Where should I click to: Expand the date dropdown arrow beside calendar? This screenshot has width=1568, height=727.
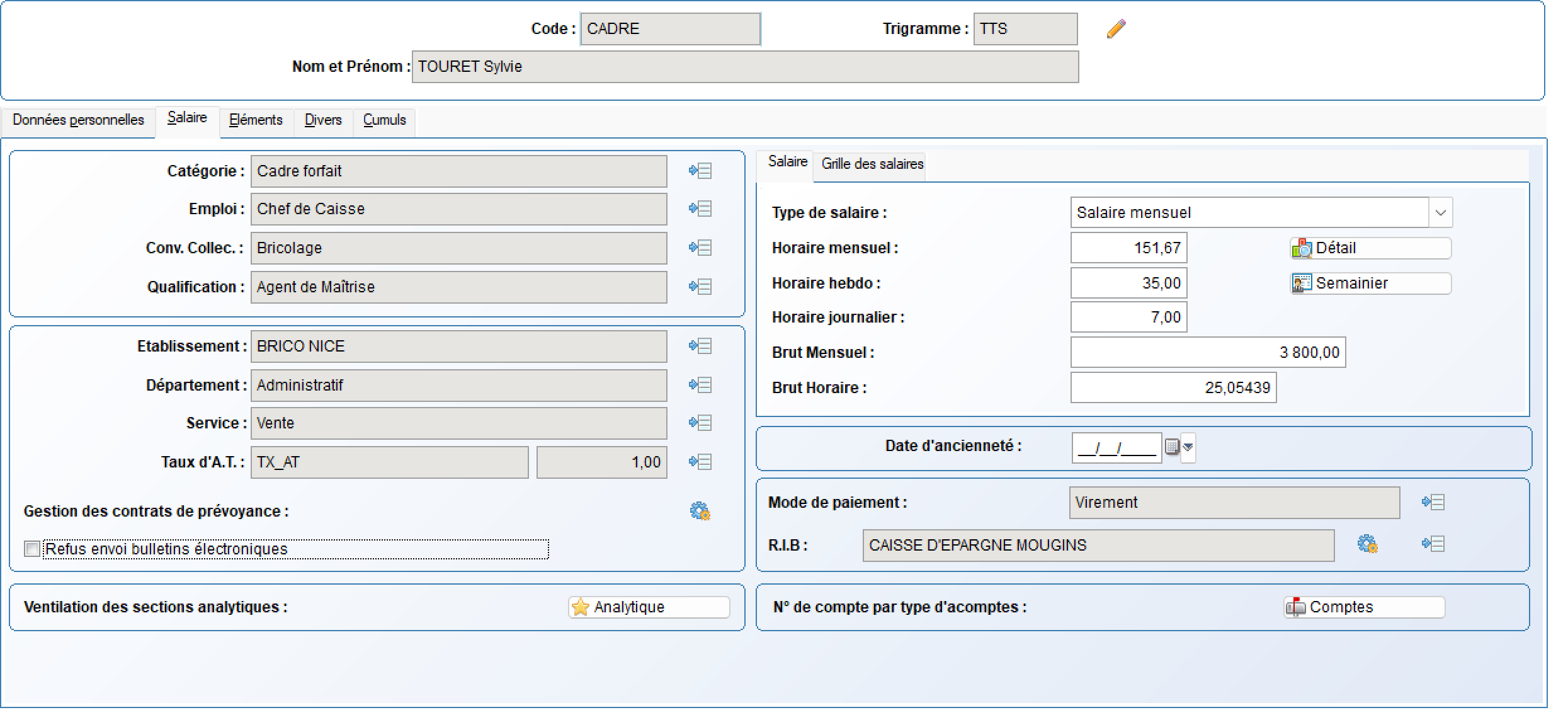[1188, 447]
